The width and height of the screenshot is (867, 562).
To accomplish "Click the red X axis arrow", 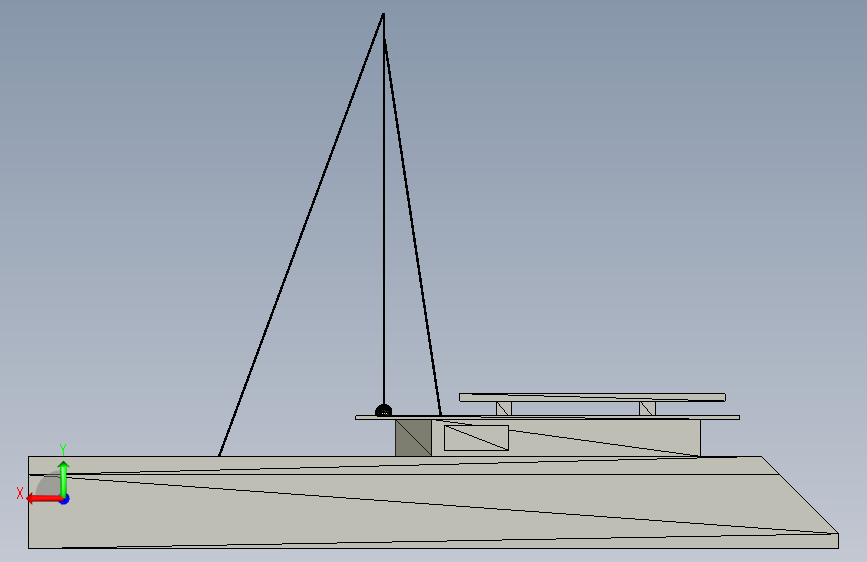I will coord(43,499).
